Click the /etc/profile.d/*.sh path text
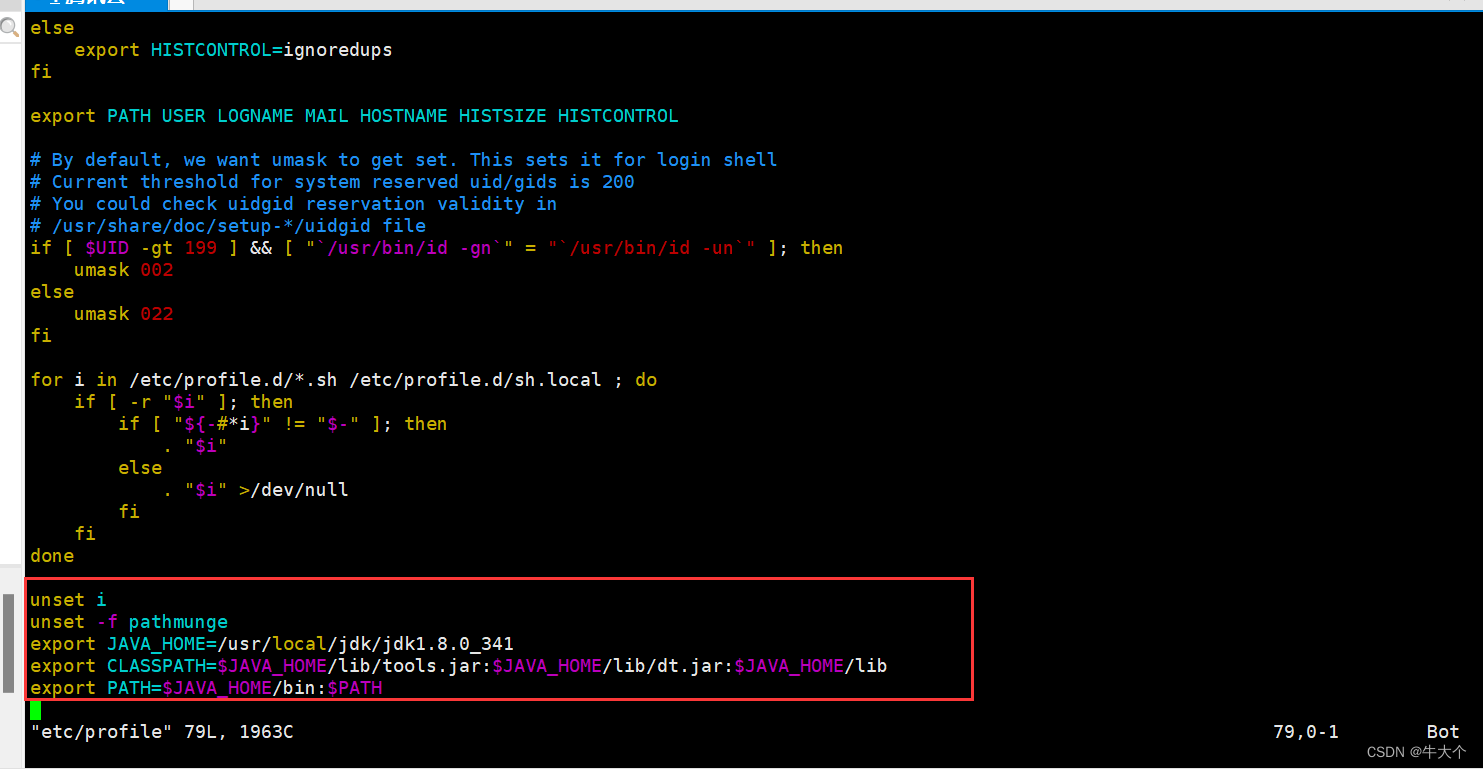Screen dimensions: 1483x769 (235, 379)
